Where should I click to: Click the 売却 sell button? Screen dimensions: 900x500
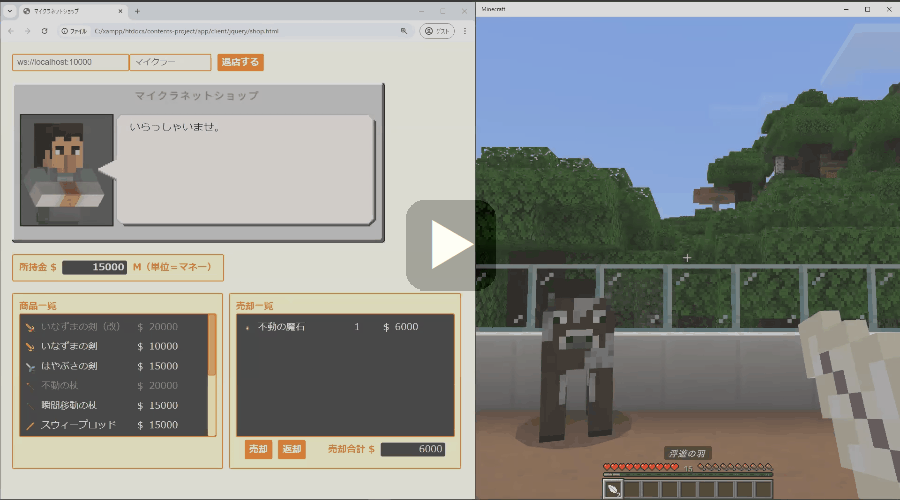[x=258, y=449]
